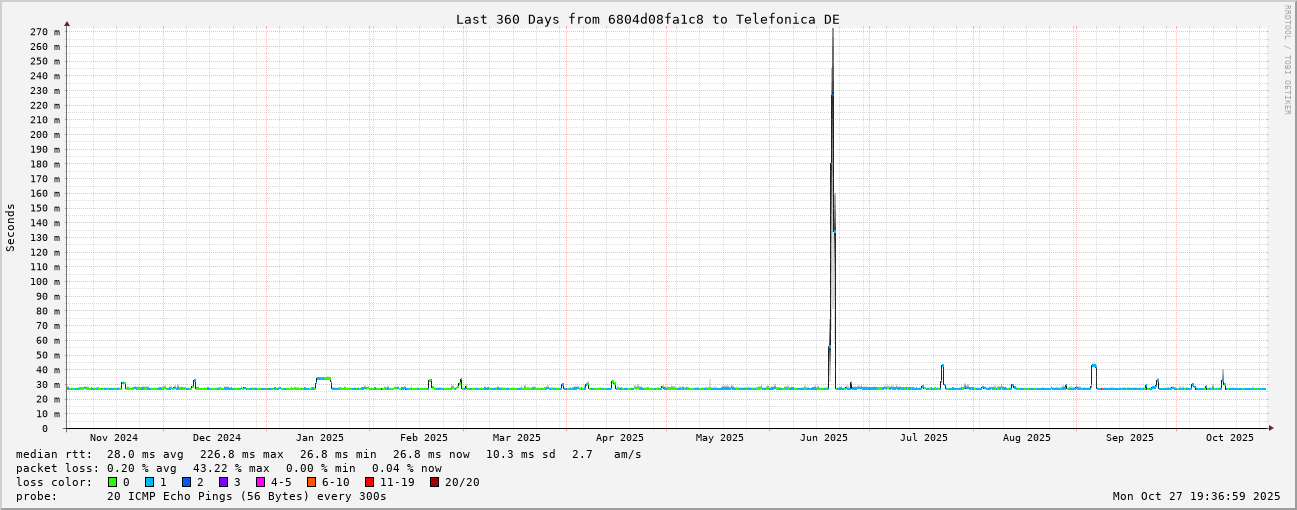The image size is (1297, 510).
Task: Click the dark red 20/20 loss swatch
Action: (434, 482)
